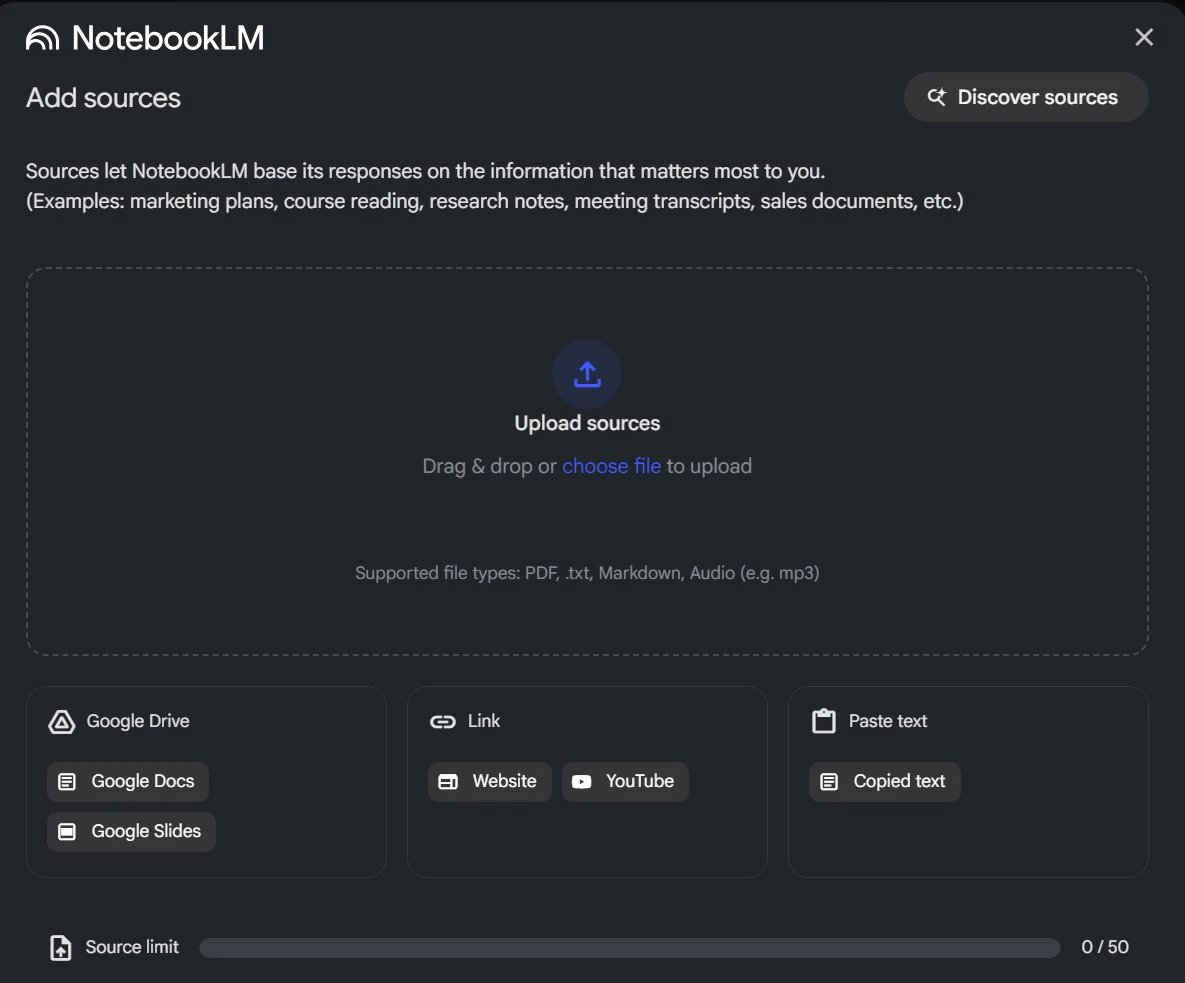The width and height of the screenshot is (1185, 983).
Task: Click the source limit progress bar
Action: pyautogui.click(x=630, y=947)
